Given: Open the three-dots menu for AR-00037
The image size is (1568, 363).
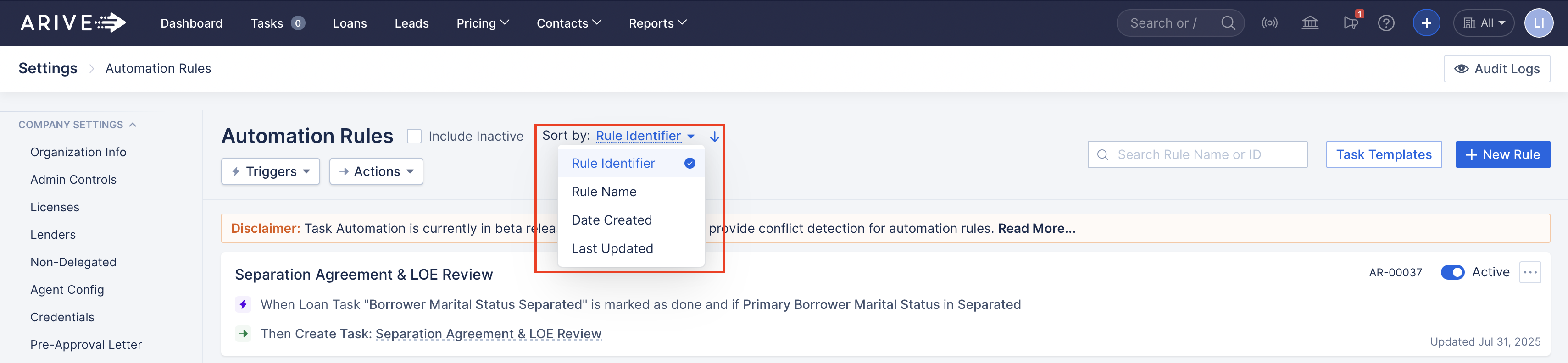Looking at the screenshot, I should 1529,272.
